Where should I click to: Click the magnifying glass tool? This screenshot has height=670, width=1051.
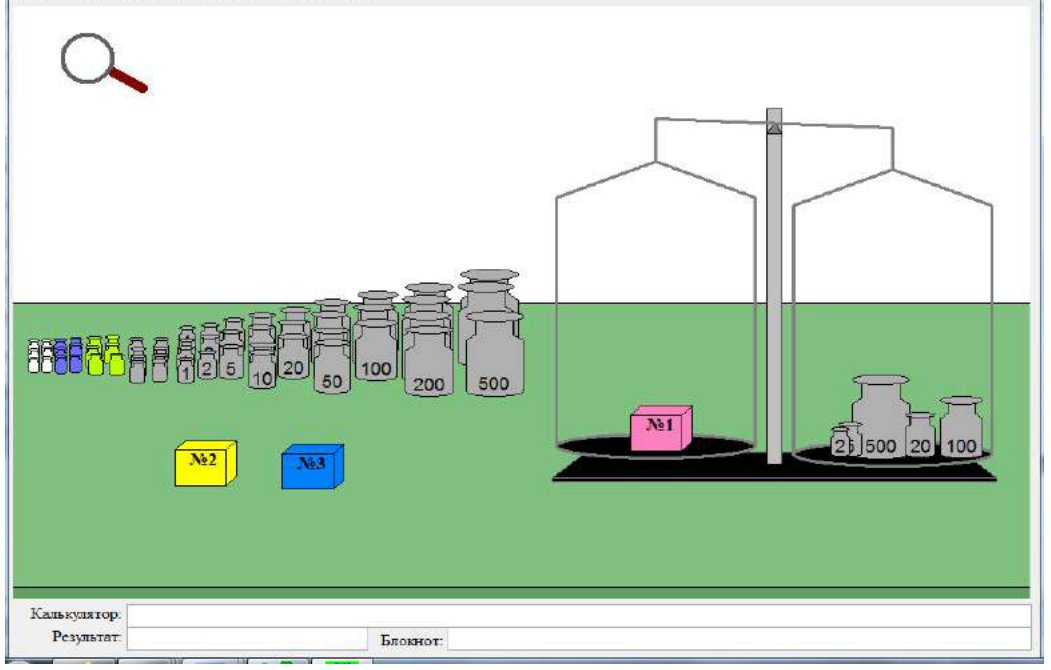[x=103, y=63]
